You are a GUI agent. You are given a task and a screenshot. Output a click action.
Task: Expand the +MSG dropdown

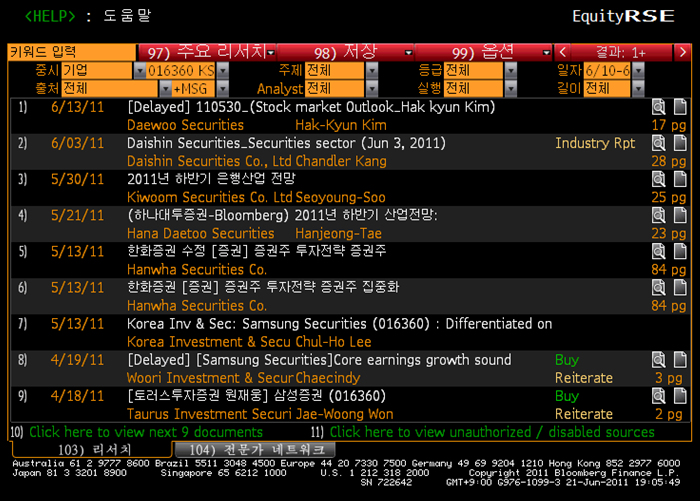(x=222, y=89)
